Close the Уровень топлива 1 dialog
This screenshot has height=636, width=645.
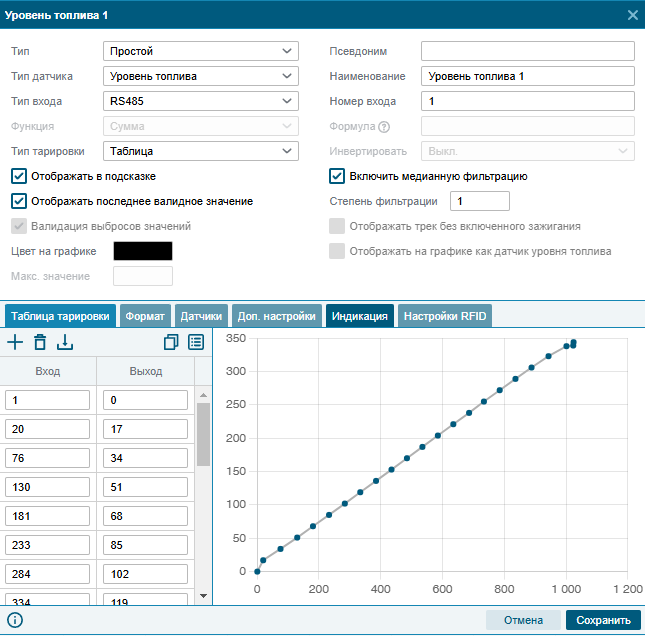(633, 15)
